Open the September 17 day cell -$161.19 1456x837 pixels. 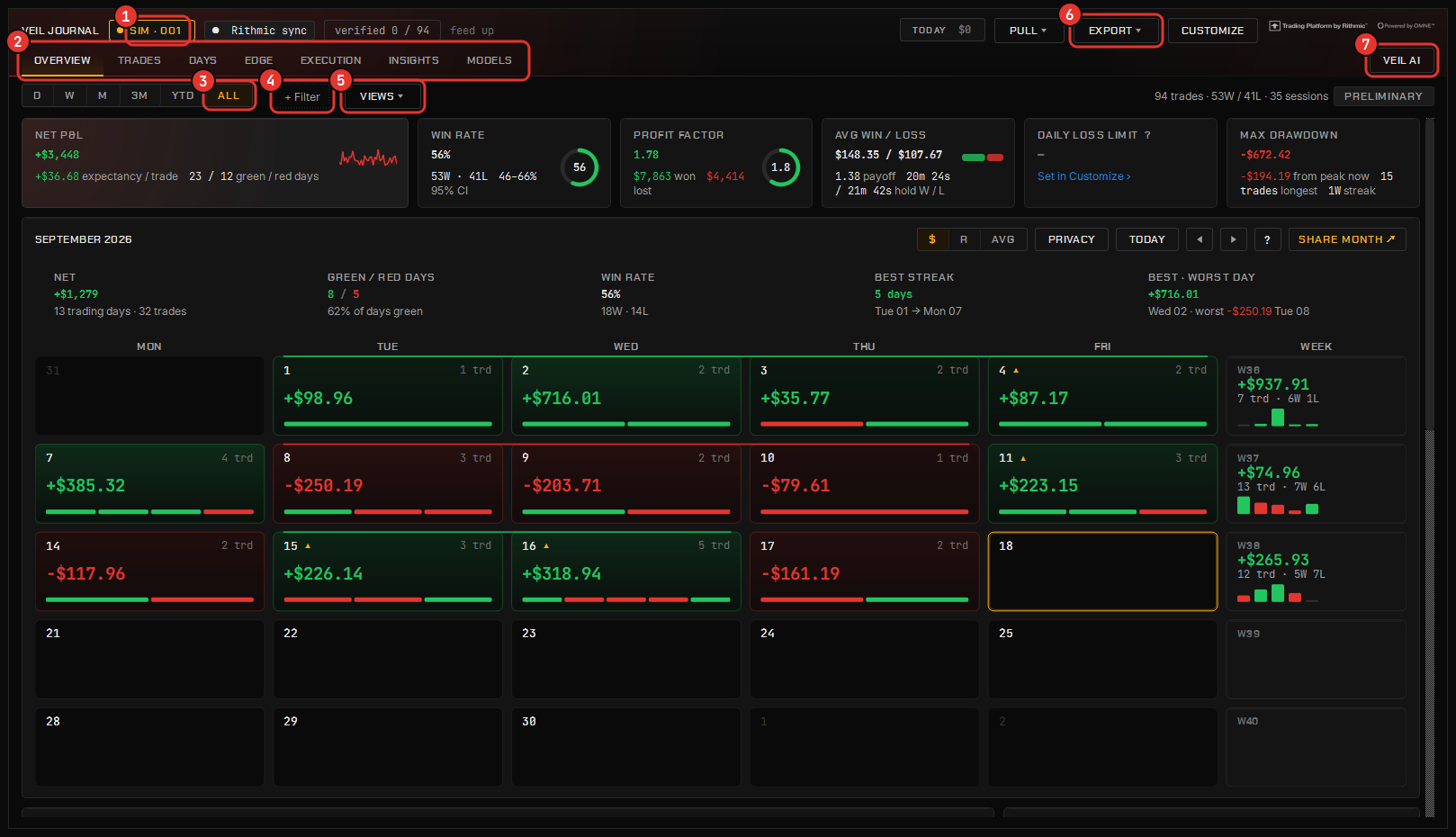864,571
